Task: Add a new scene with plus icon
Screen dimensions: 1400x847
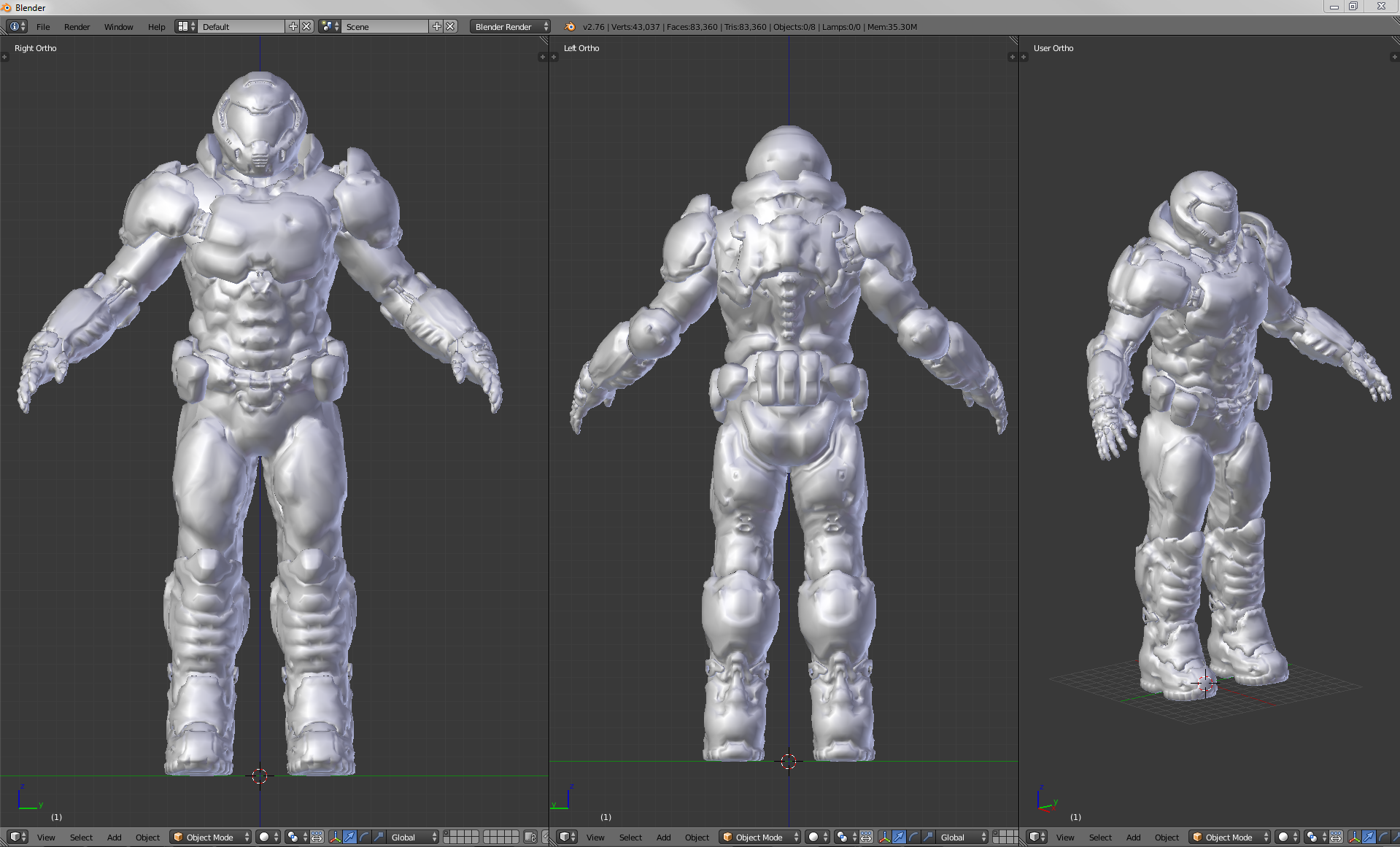Action: click(437, 26)
